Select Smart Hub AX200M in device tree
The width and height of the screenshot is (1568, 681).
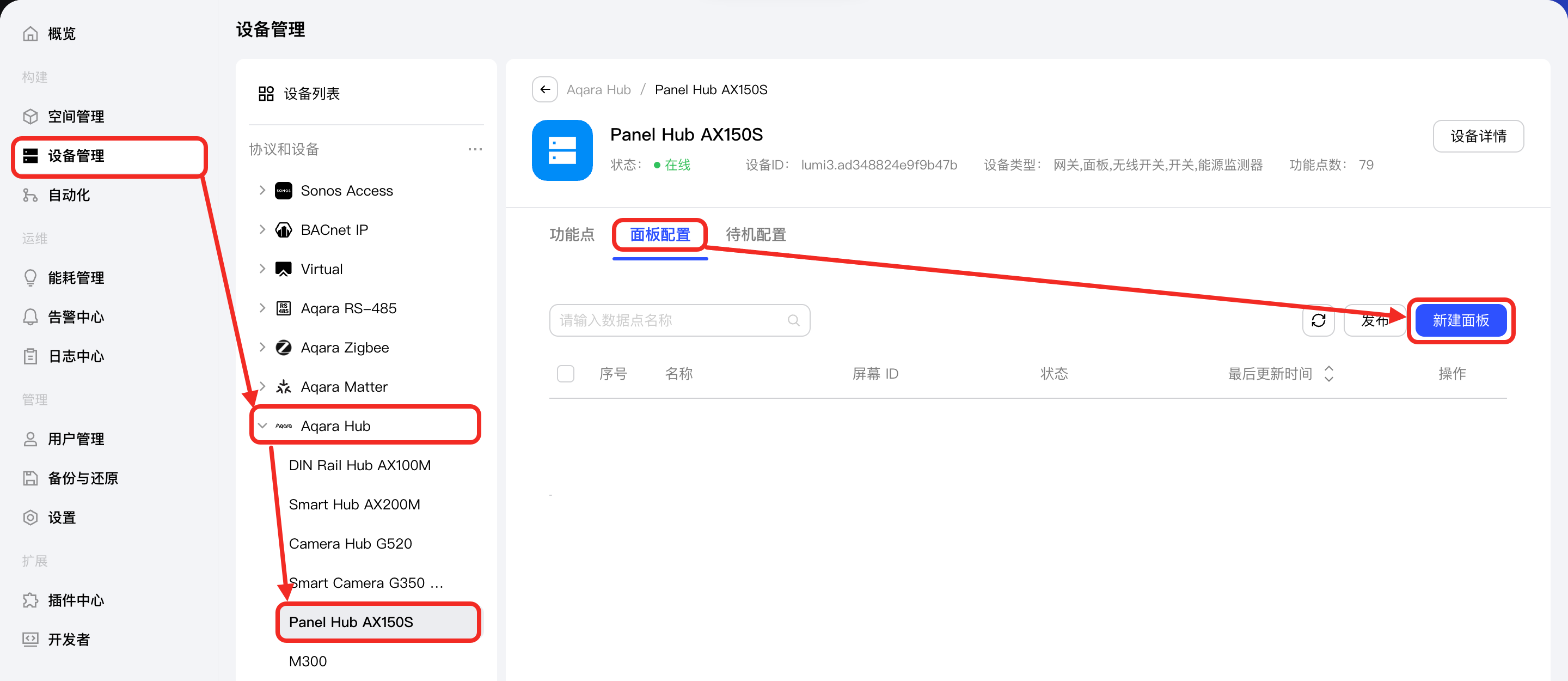click(354, 504)
